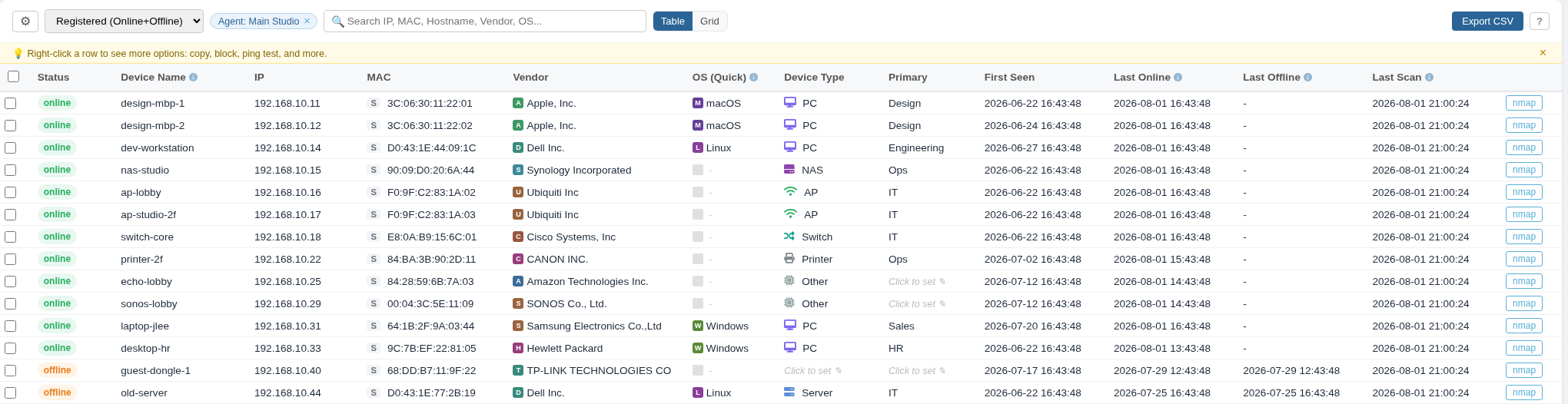1568x404 pixels.
Task: Click the Hewlett Packard vendor cell
Action: point(564,348)
